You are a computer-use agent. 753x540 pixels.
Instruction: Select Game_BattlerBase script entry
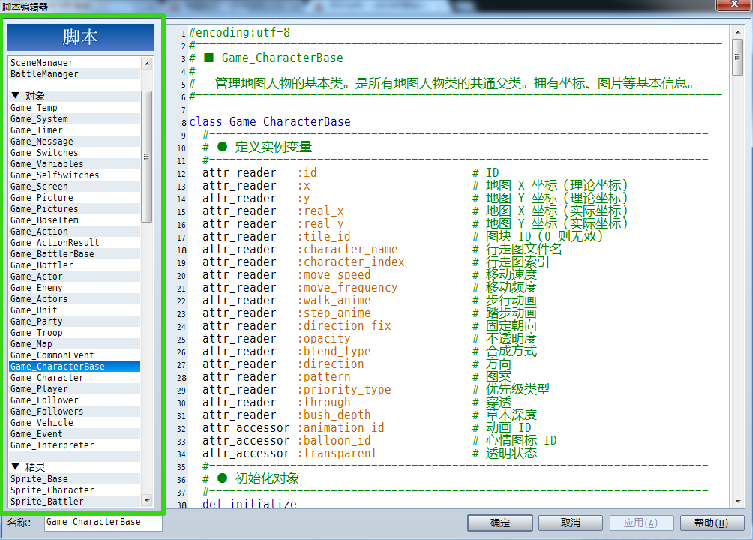click(x=74, y=254)
